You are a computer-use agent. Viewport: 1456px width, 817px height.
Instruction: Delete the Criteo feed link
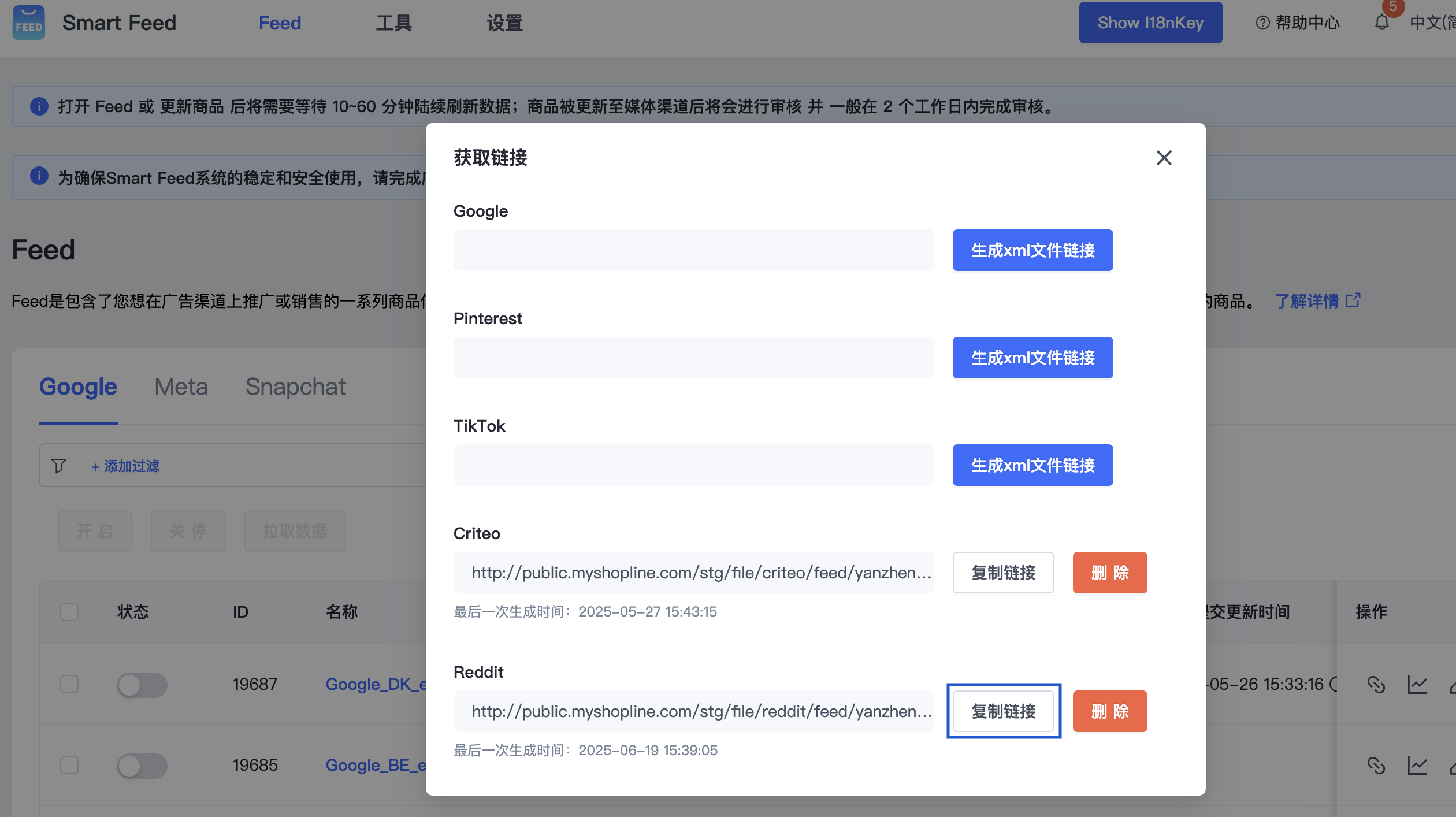point(1110,573)
